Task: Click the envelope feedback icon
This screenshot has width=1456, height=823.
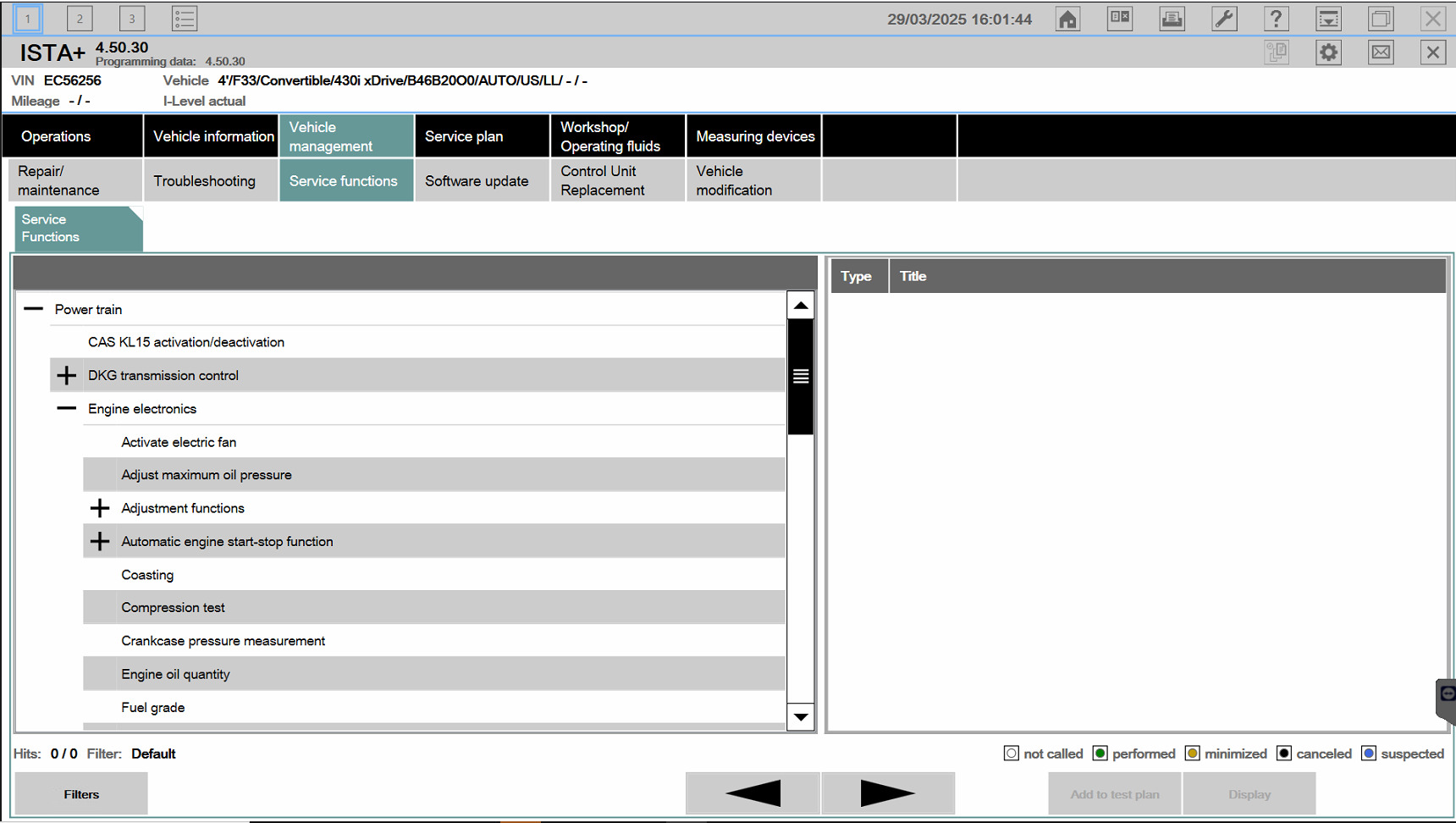Action: click(x=1381, y=52)
